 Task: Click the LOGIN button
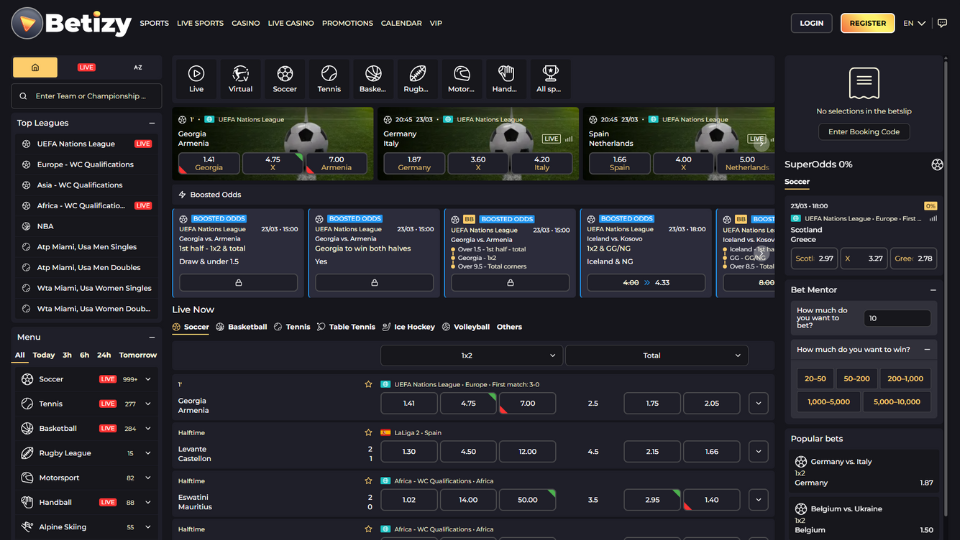pyautogui.click(x=811, y=23)
